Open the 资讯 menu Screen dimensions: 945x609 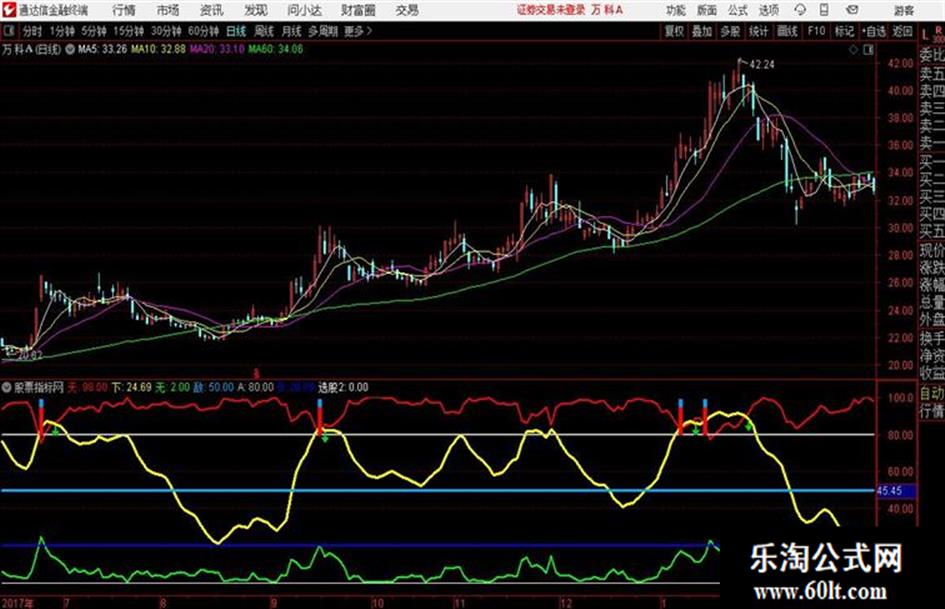click(212, 10)
